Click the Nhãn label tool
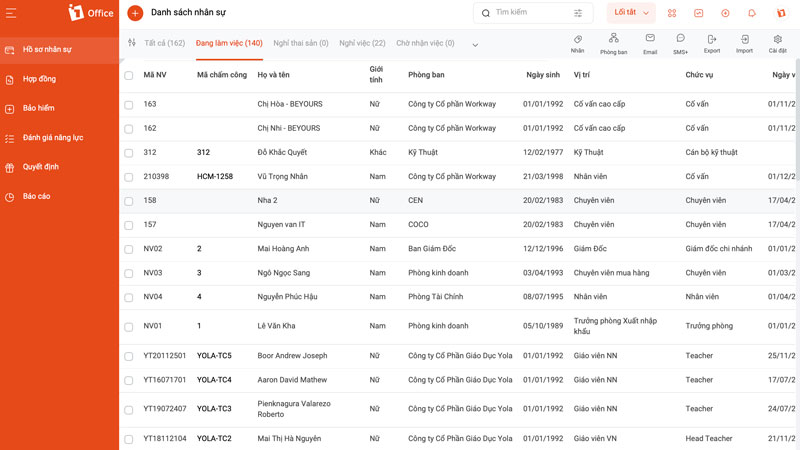800x450 pixels. pyautogui.click(x=578, y=44)
